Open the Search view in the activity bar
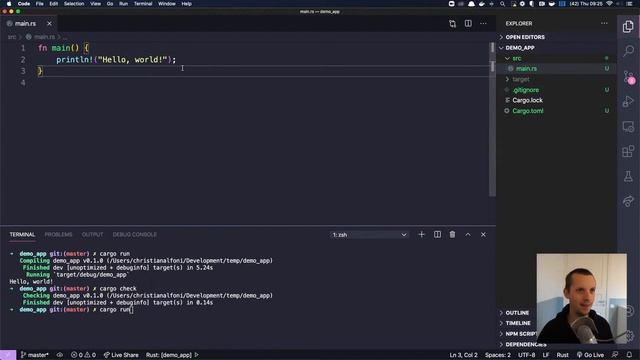The image size is (640, 360). coord(628,51)
